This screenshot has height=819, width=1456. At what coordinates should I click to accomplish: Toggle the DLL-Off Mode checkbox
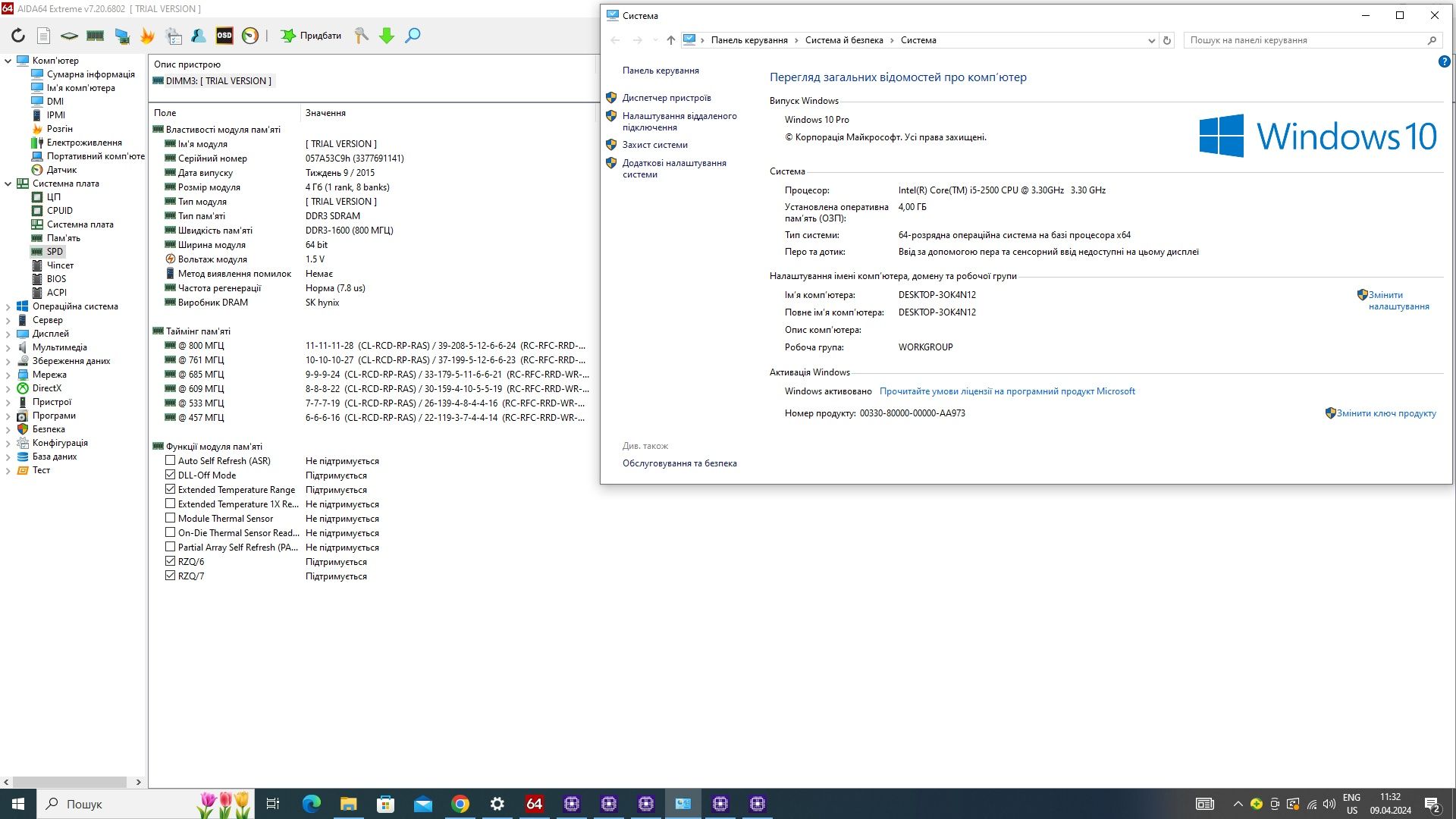point(169,475)
